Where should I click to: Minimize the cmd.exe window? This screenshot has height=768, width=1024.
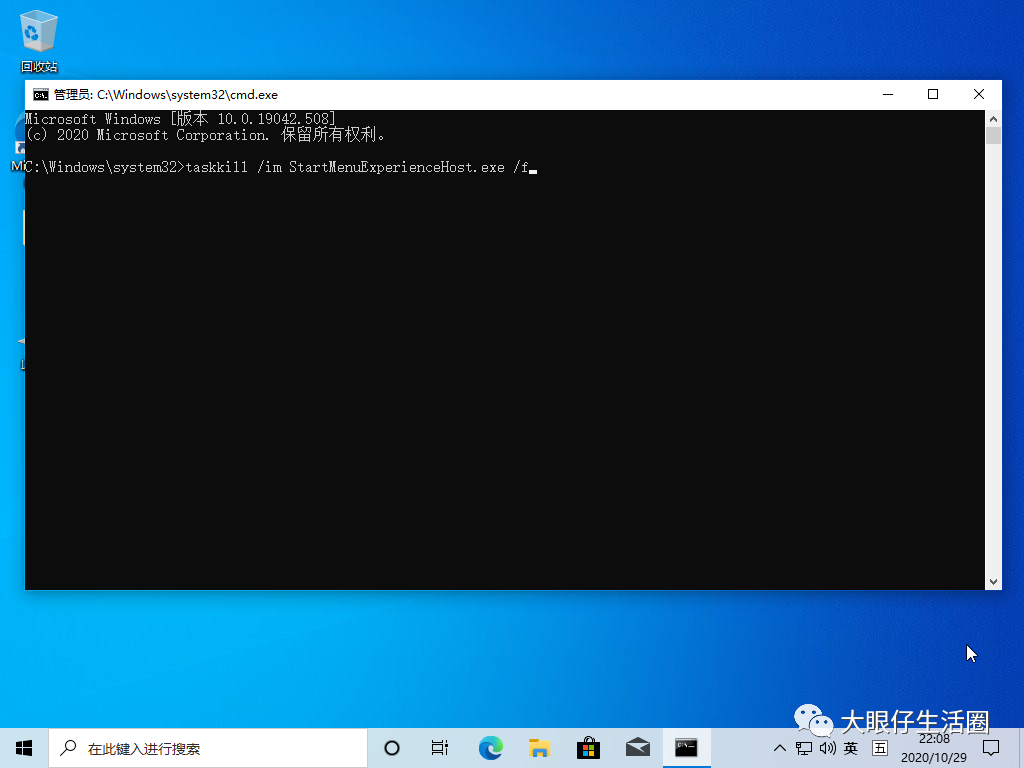[x=888, y=95]
